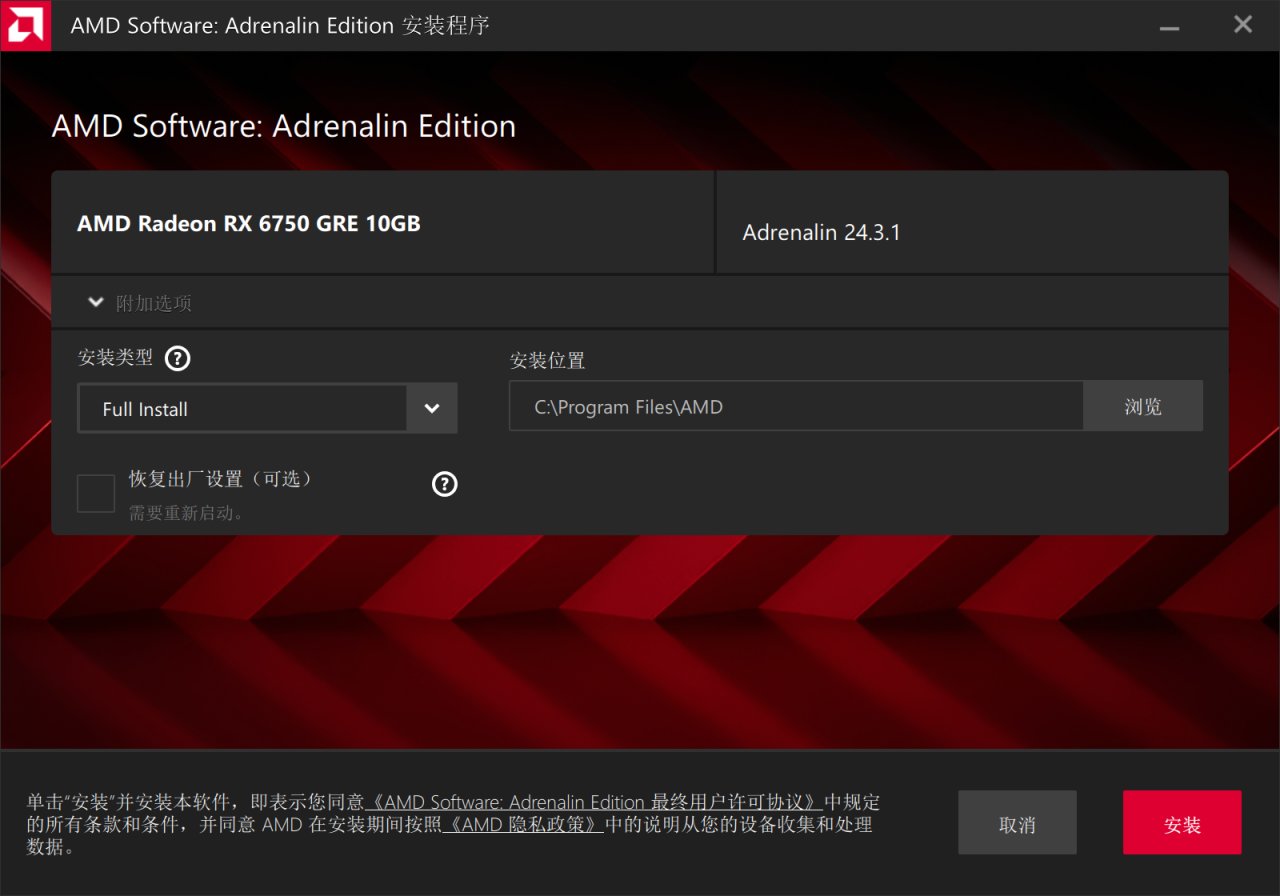Click the Adrenalin 24.3.1 version text
Viewport: 1280px width, 896px height.
pos(822,232)
